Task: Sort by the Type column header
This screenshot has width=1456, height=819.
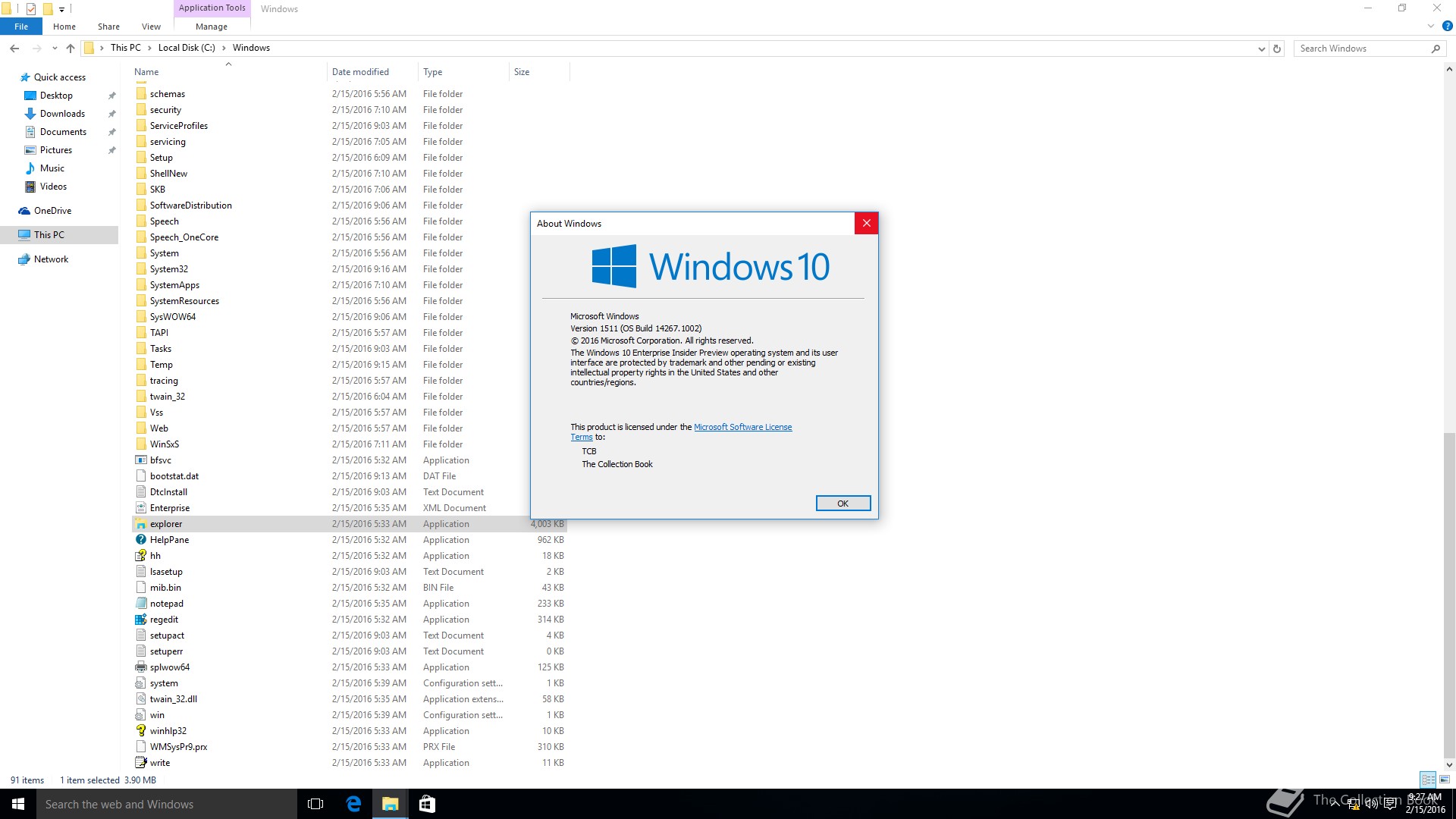Action: click(x=463, y=72)
